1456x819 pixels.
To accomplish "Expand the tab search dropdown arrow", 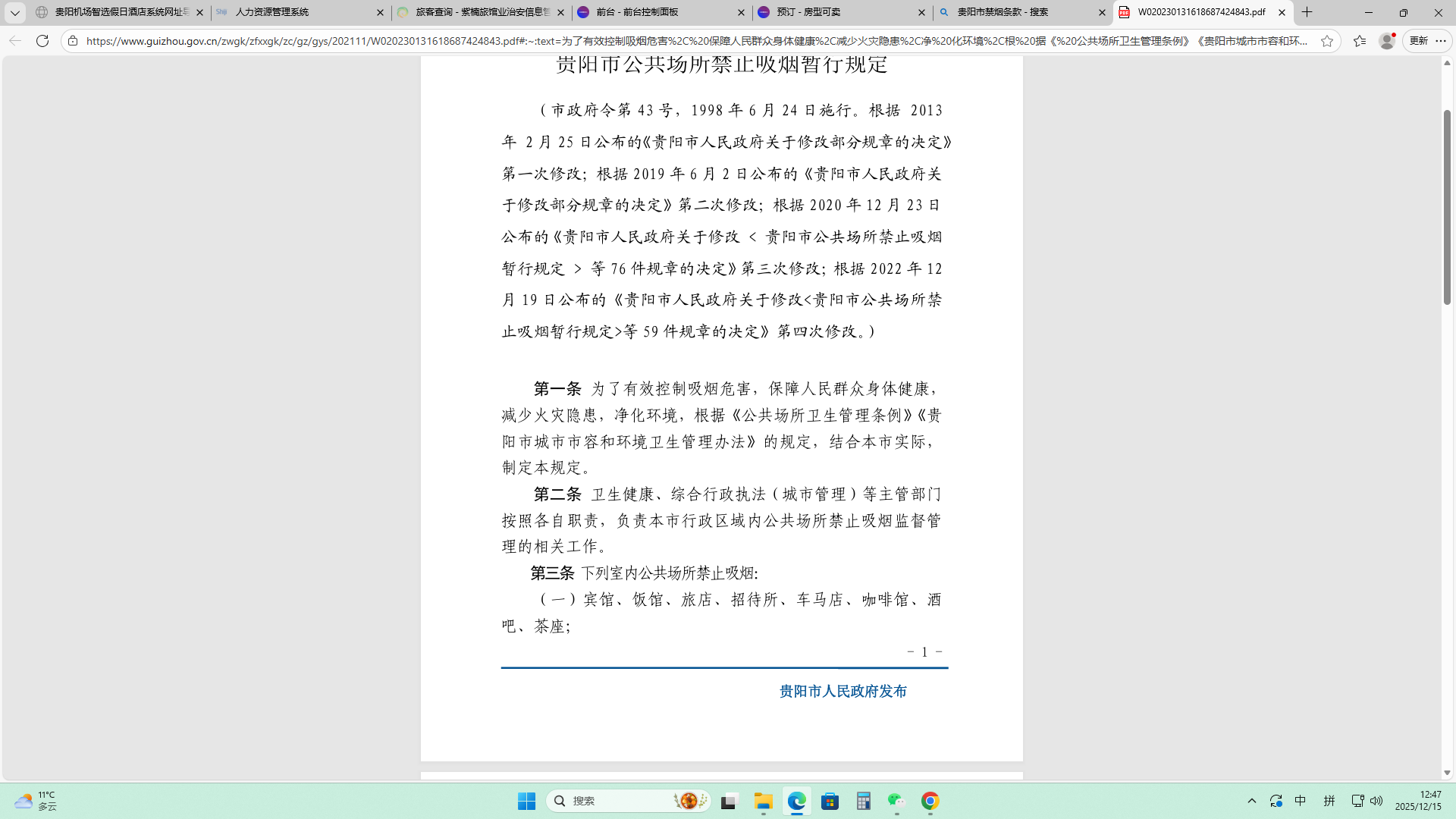I will [x=14, y=12].
